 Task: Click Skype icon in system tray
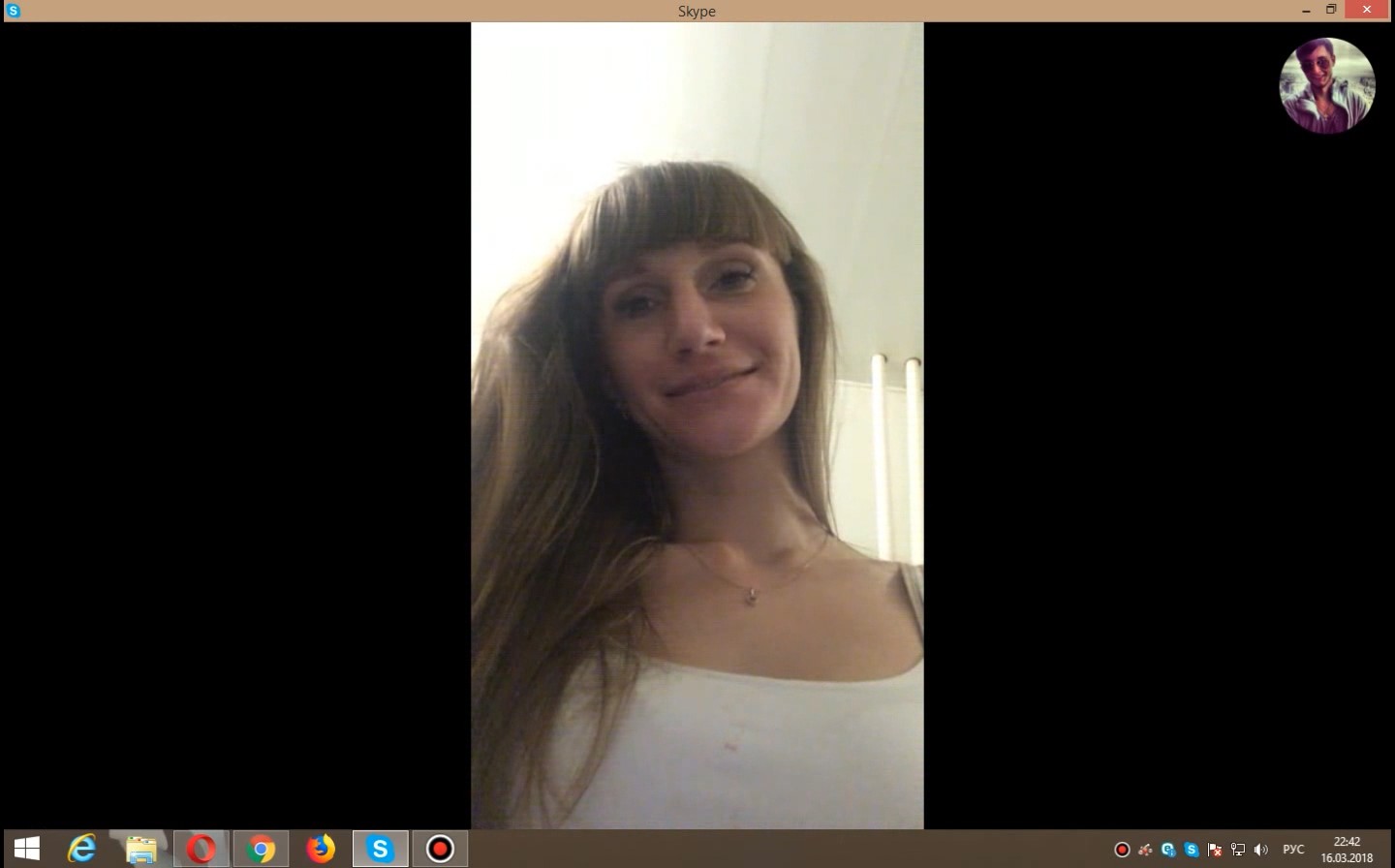1192,850
